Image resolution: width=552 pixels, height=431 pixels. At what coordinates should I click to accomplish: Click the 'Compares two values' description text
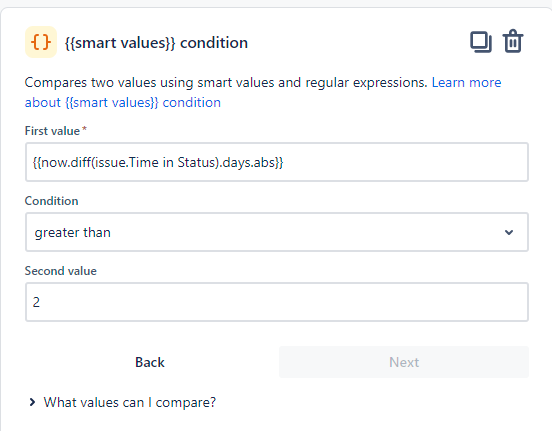pos(226,82)
